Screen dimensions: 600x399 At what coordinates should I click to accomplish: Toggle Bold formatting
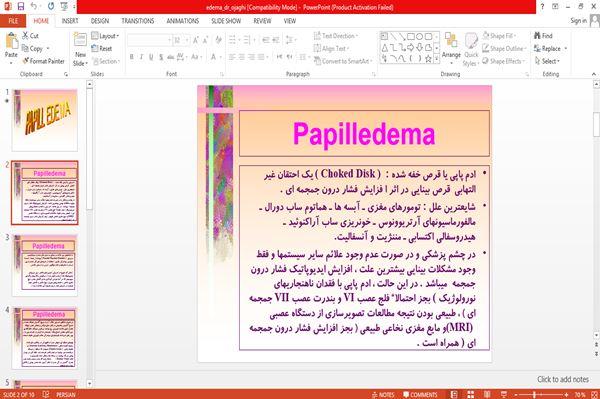click(132, 57)
